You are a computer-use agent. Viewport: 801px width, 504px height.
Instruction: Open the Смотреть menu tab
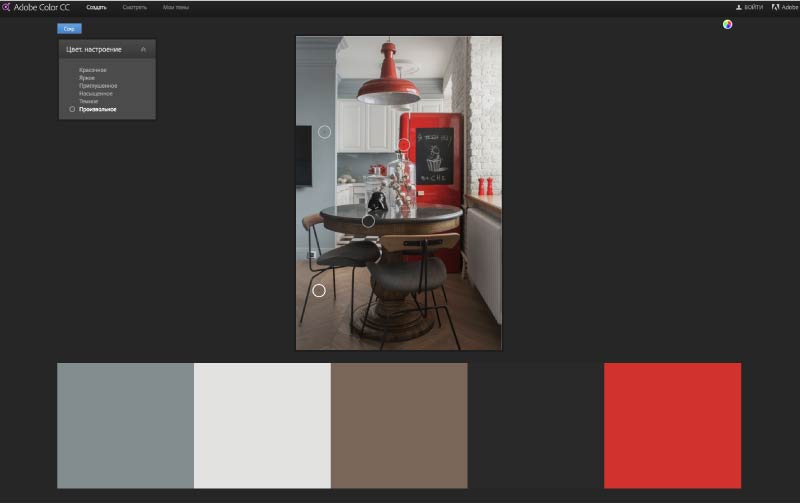point(135,7)
